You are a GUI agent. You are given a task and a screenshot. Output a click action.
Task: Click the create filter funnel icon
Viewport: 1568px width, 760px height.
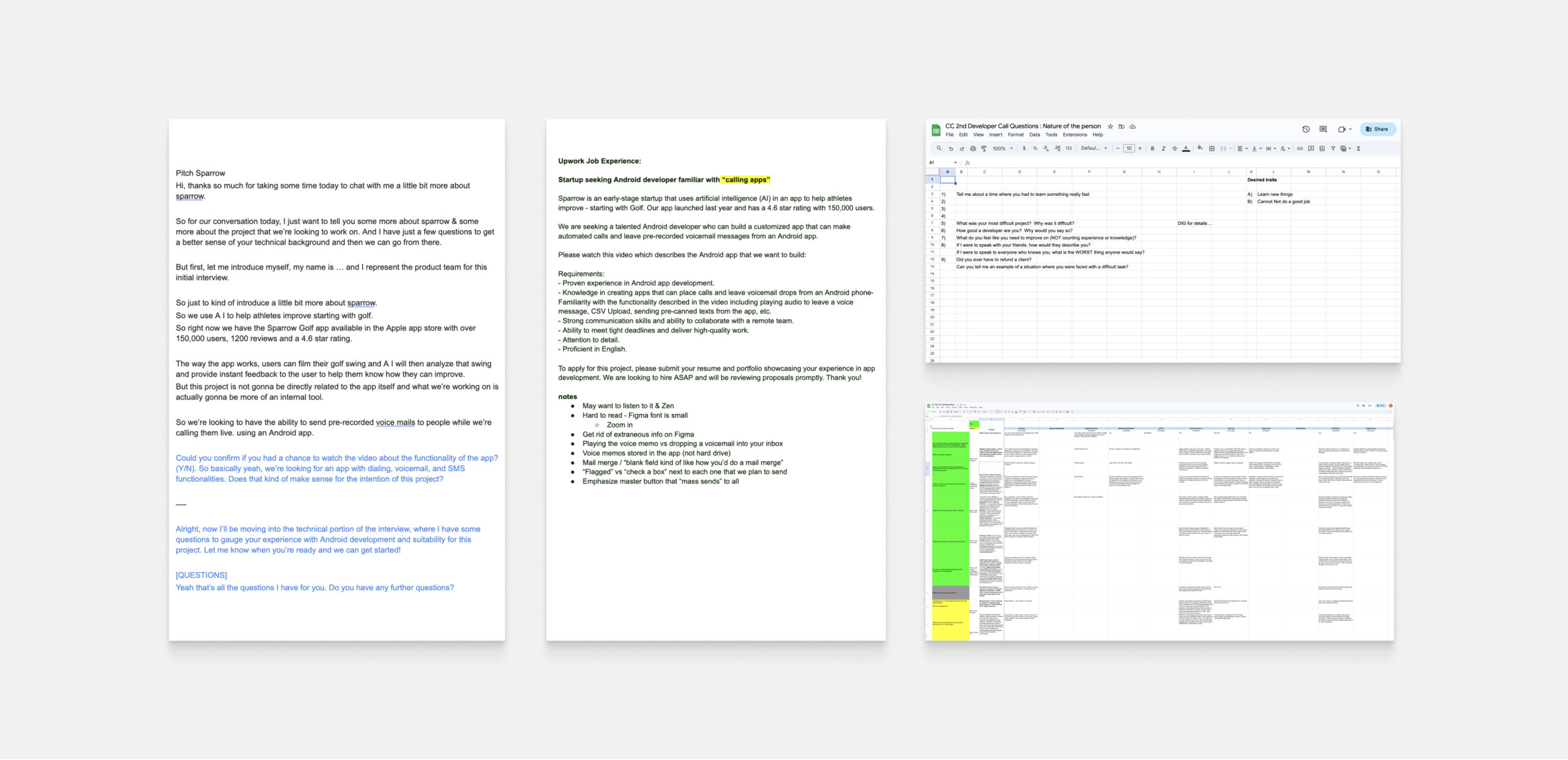tap(1333, 149)
